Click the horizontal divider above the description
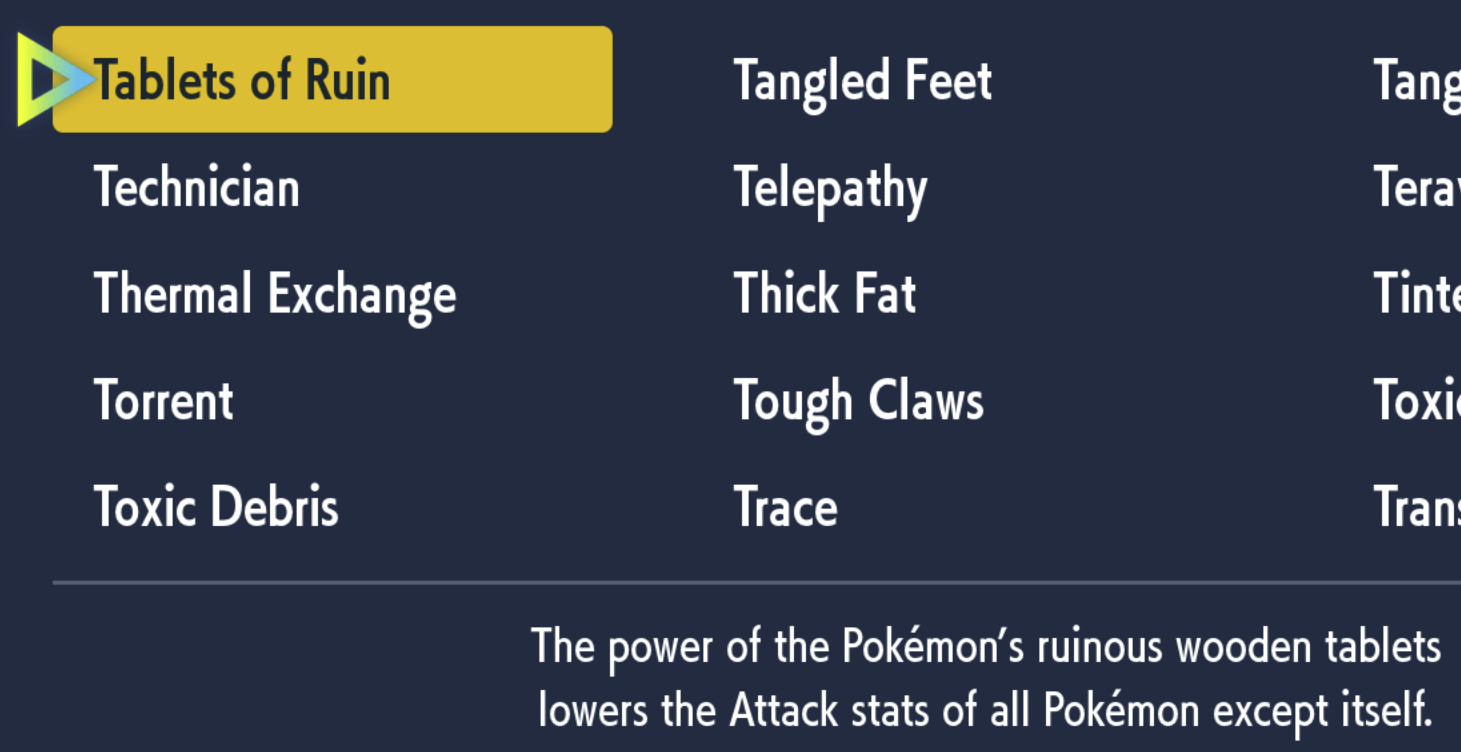The width and height of the screenshot is (1461, 752). pyautogui.click(x=756, y=581)
